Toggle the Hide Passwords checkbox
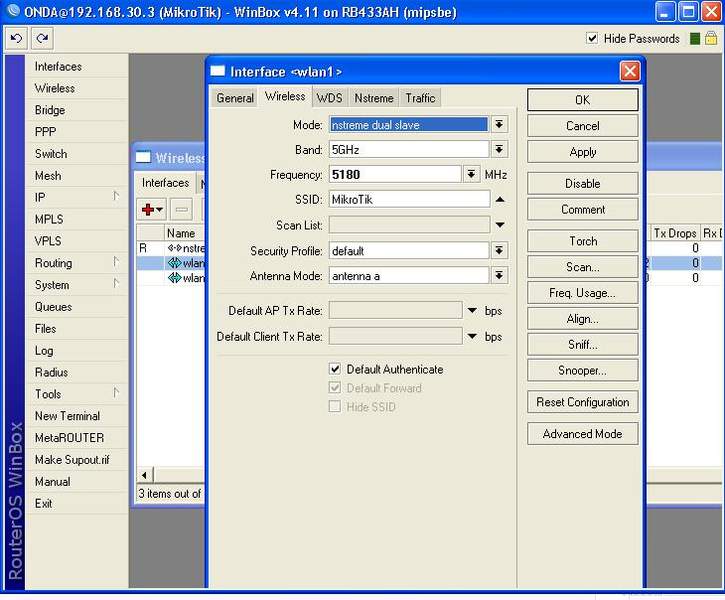 pos(592,38)
